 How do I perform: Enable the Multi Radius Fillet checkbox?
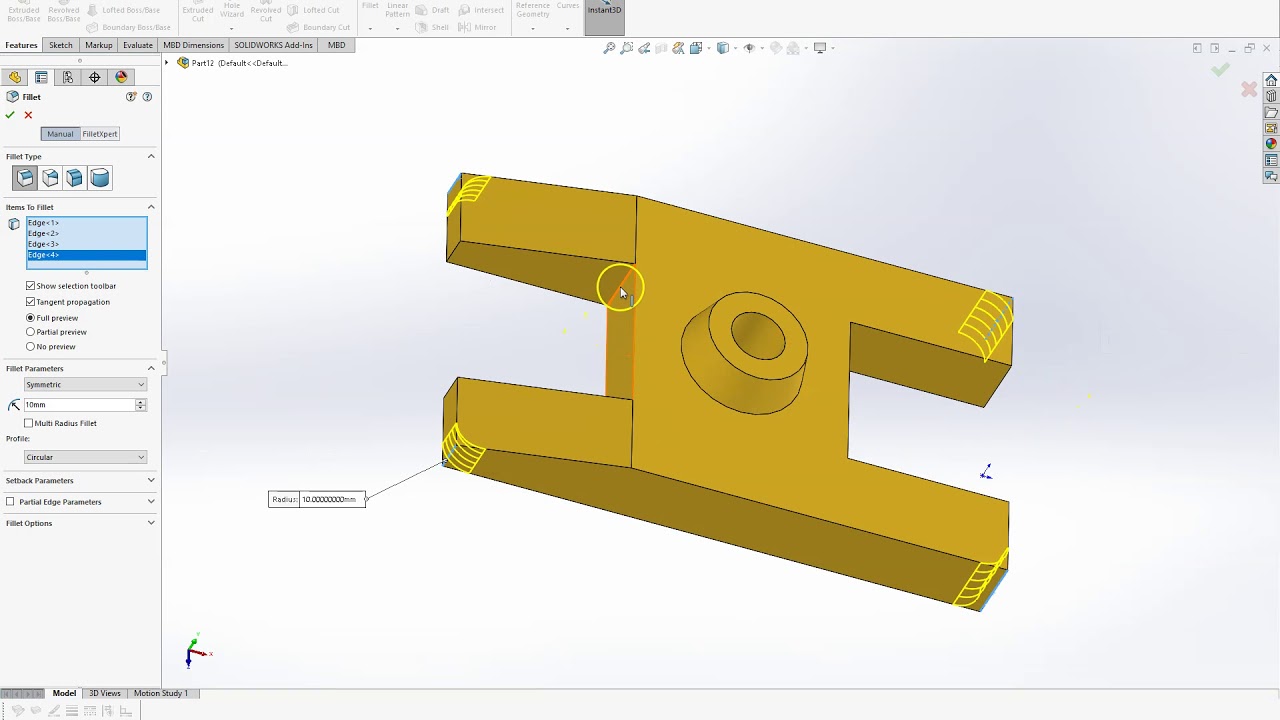28,423
